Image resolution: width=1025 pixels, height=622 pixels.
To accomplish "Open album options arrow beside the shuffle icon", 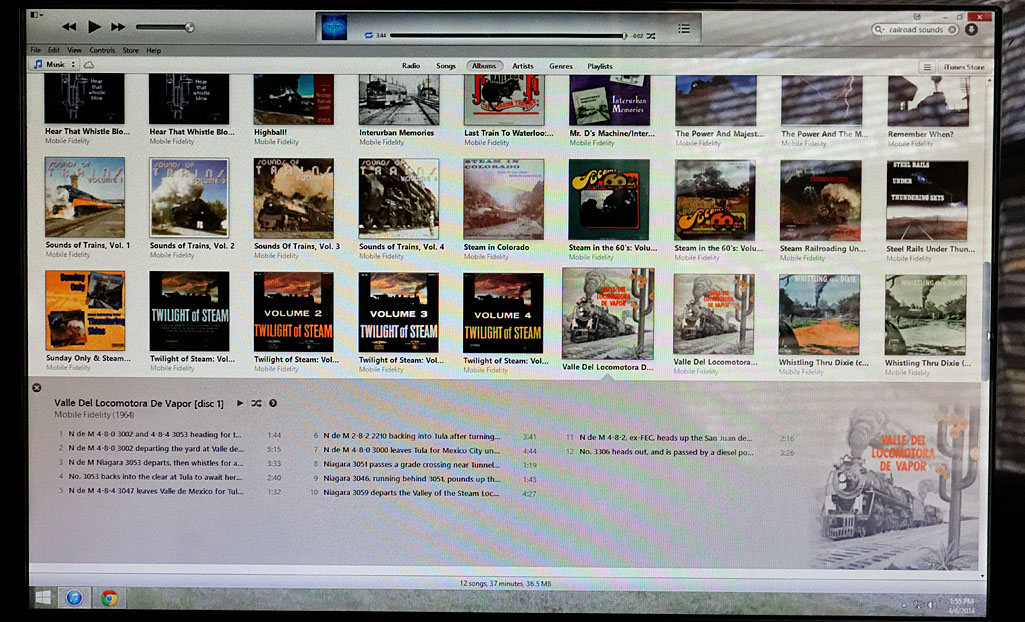I will point(273,403).
